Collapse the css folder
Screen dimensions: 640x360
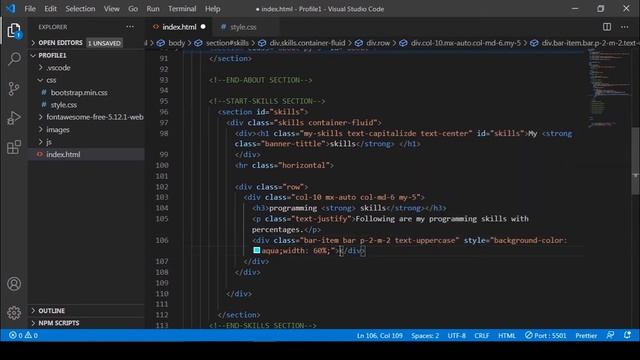coord(51,80)
